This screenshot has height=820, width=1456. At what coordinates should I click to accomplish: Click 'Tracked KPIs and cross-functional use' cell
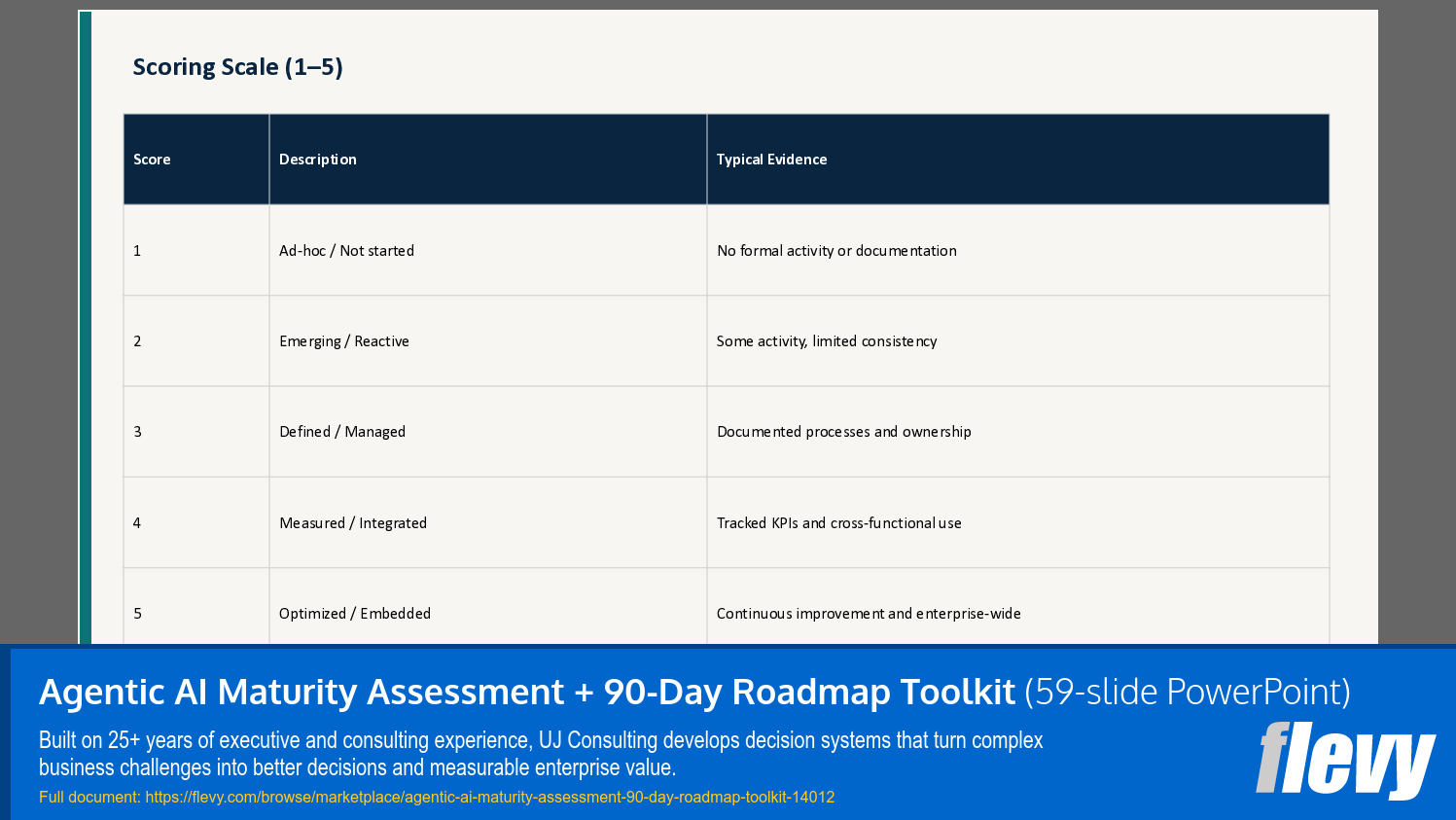click(x=1018, y=522)
